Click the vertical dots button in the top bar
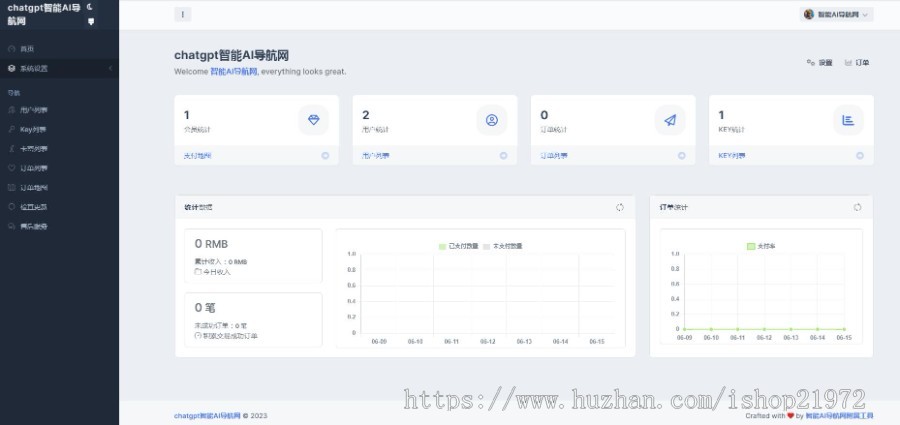Screen dimensions: 900x425 click(x=183, y=14)
